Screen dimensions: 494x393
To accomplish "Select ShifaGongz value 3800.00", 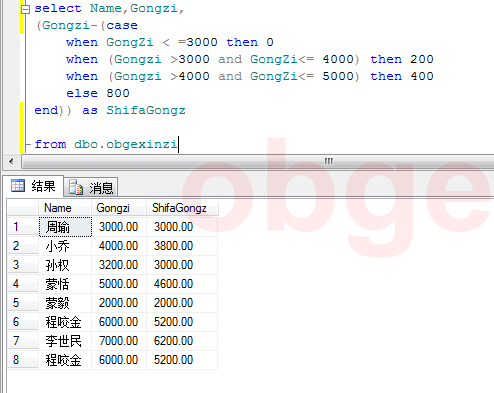I will click(182, 246).
